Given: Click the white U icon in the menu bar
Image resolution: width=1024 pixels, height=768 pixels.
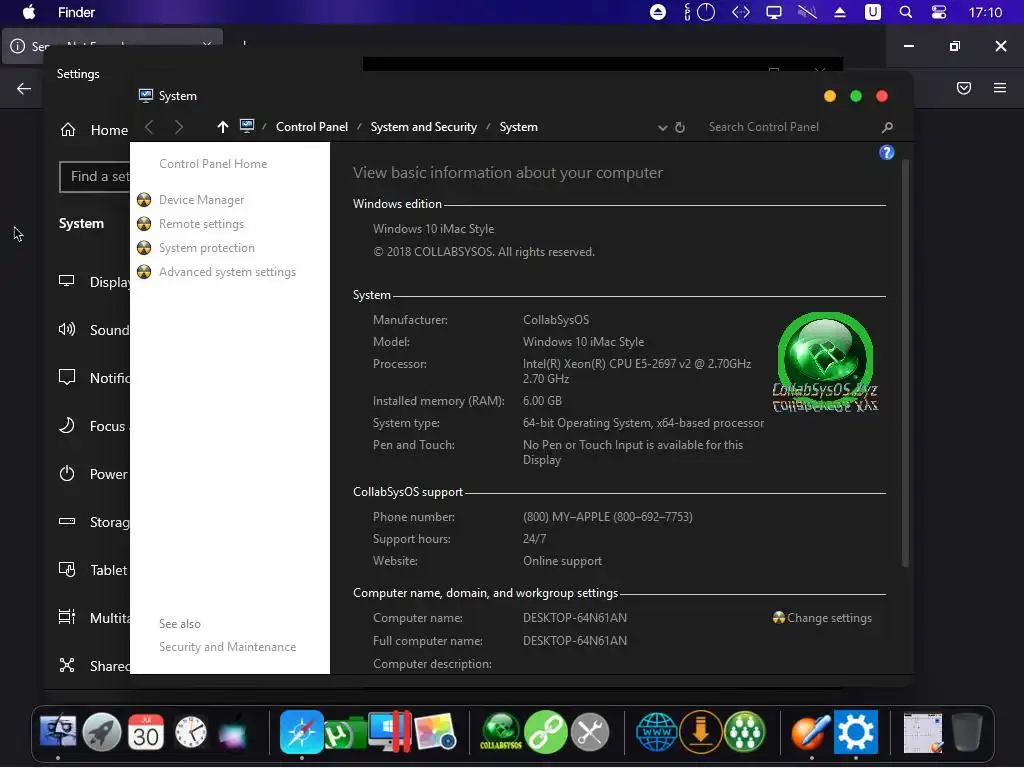Looking at the screenshot, I should (x=872, y=12).
